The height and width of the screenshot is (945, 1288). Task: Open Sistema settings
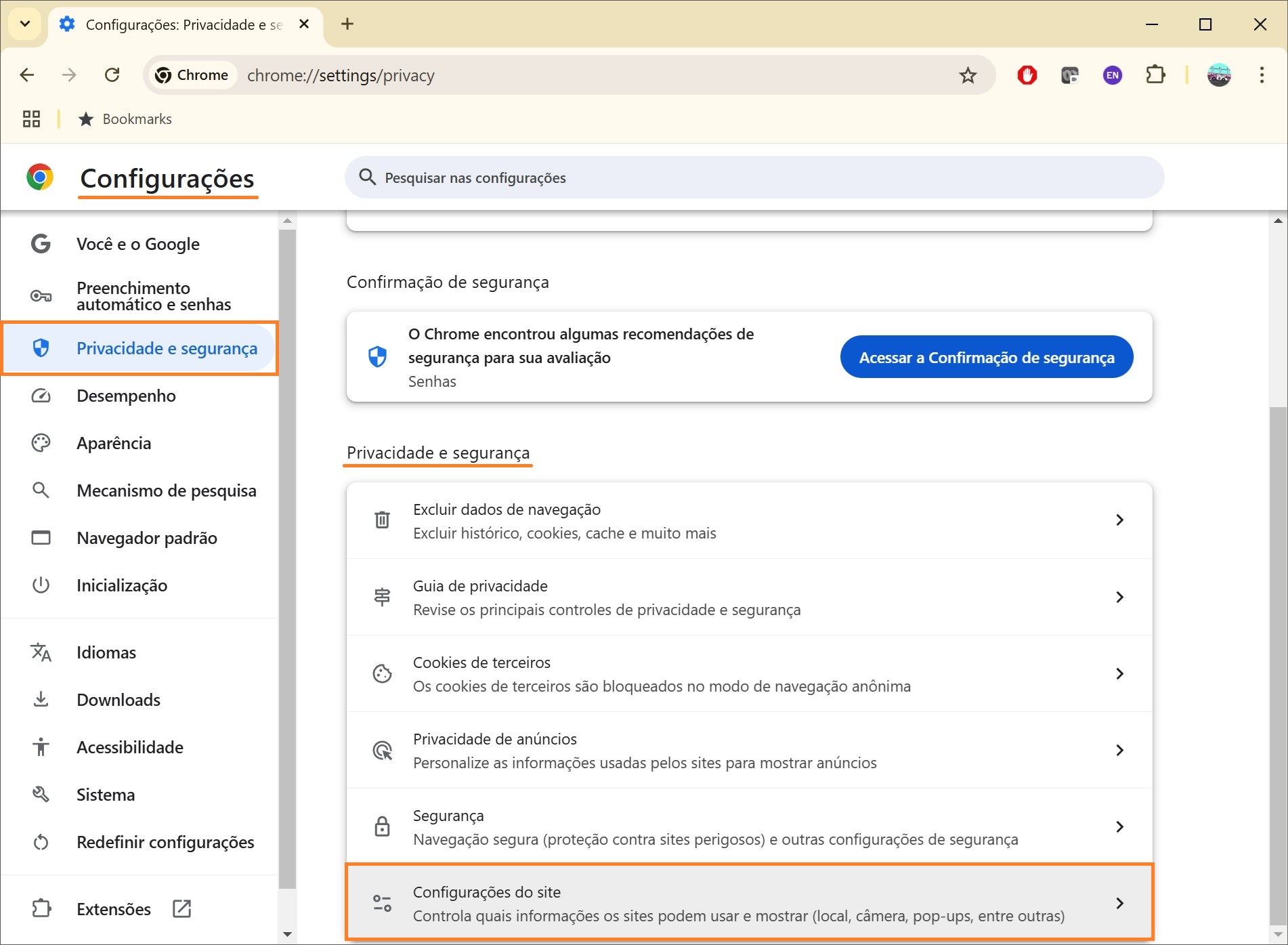coord(139,795)
